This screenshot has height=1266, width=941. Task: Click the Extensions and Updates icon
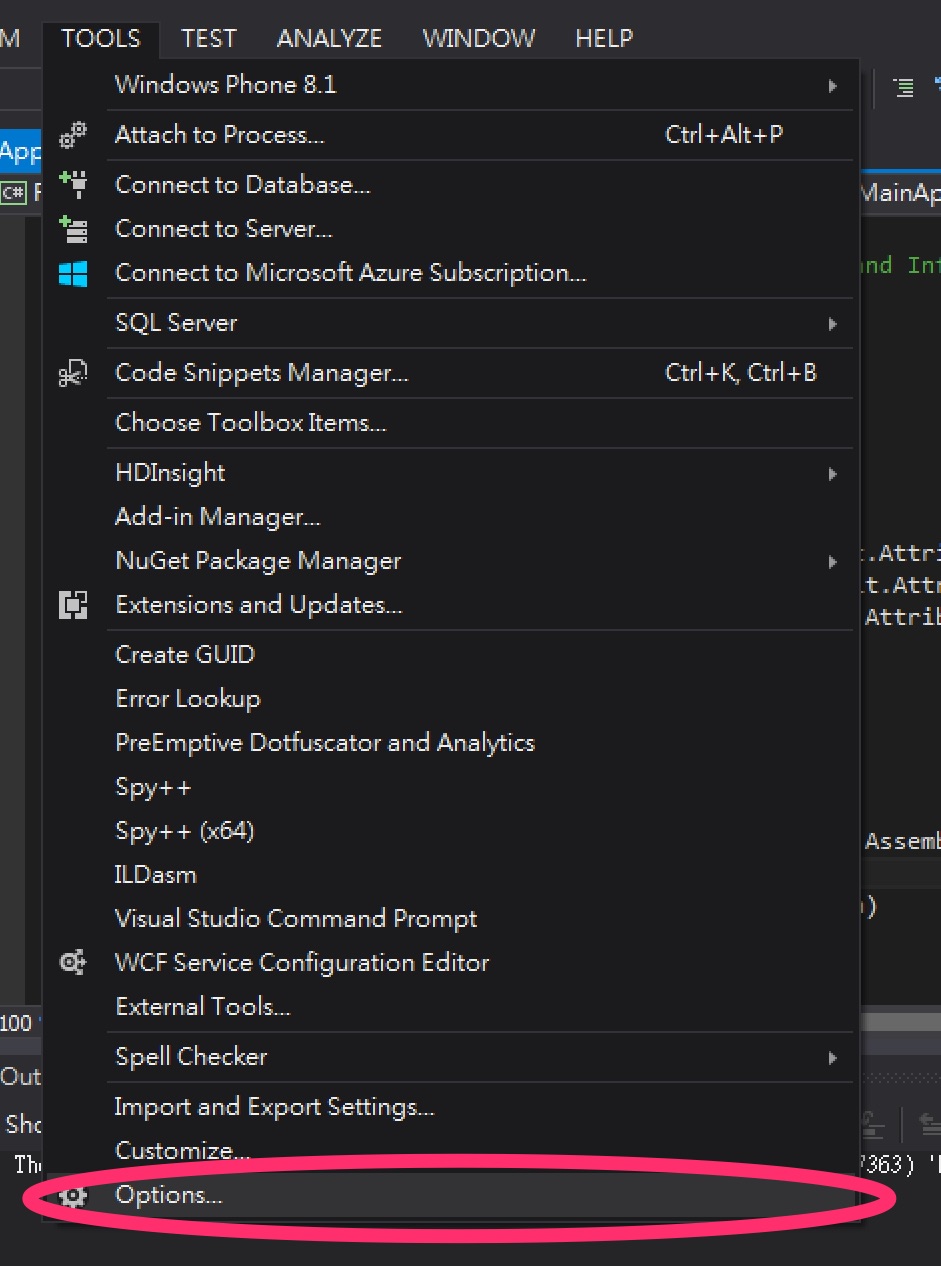pyautogui.click(x=73, y=605)
